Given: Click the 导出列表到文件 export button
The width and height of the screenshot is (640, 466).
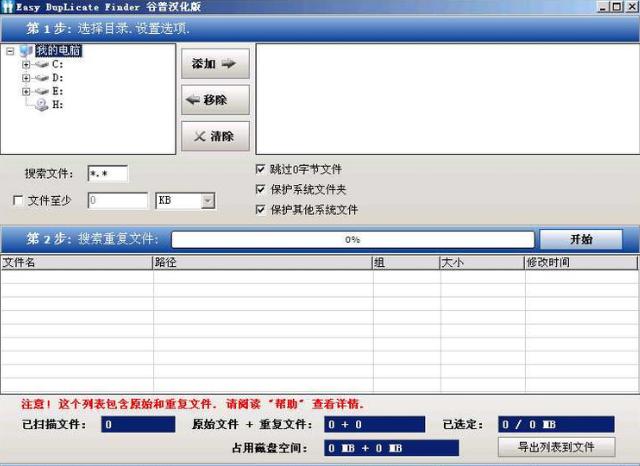Looking at the screenshot, I should click(556, 447).
